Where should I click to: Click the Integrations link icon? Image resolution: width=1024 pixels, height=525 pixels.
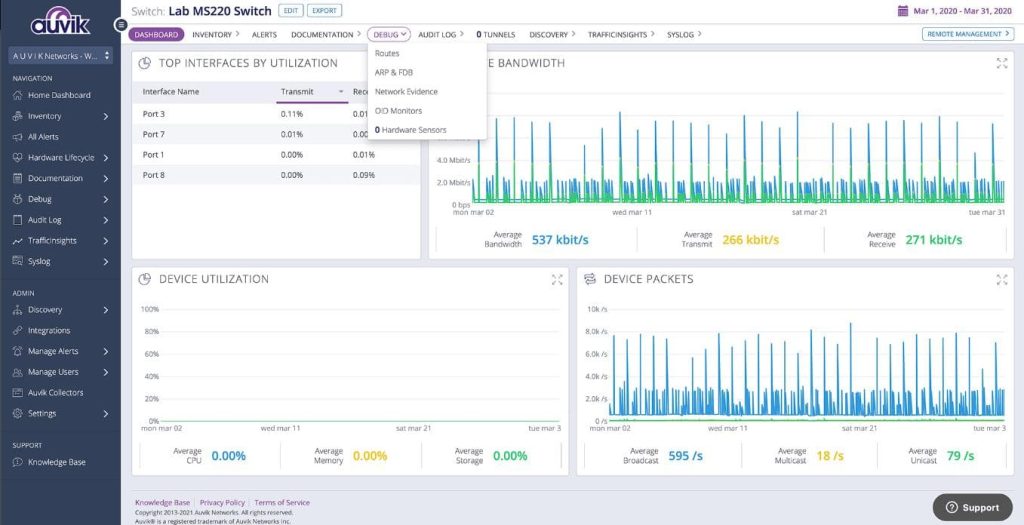pyautogui.click(x=18, y=330)
